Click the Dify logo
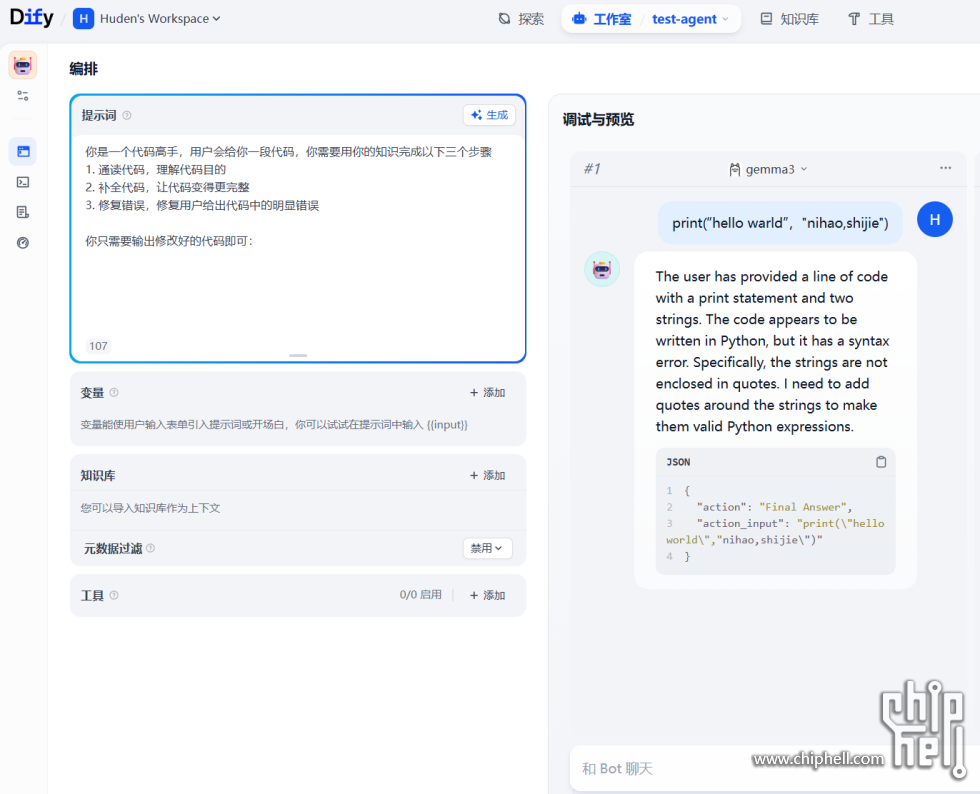Image resolution: width=980 pixels, height=794 pixels. pyautogui.click(x=32, y=18)
